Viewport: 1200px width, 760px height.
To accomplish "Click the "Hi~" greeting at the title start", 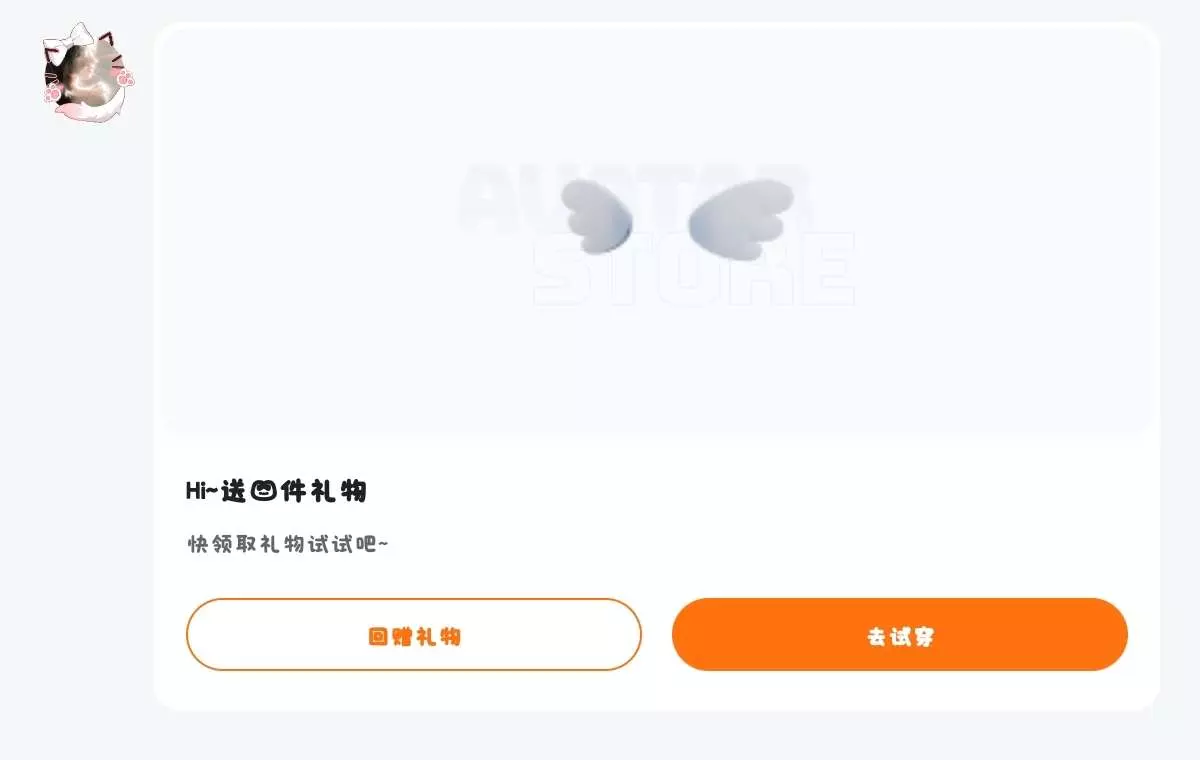I will 202,491.
